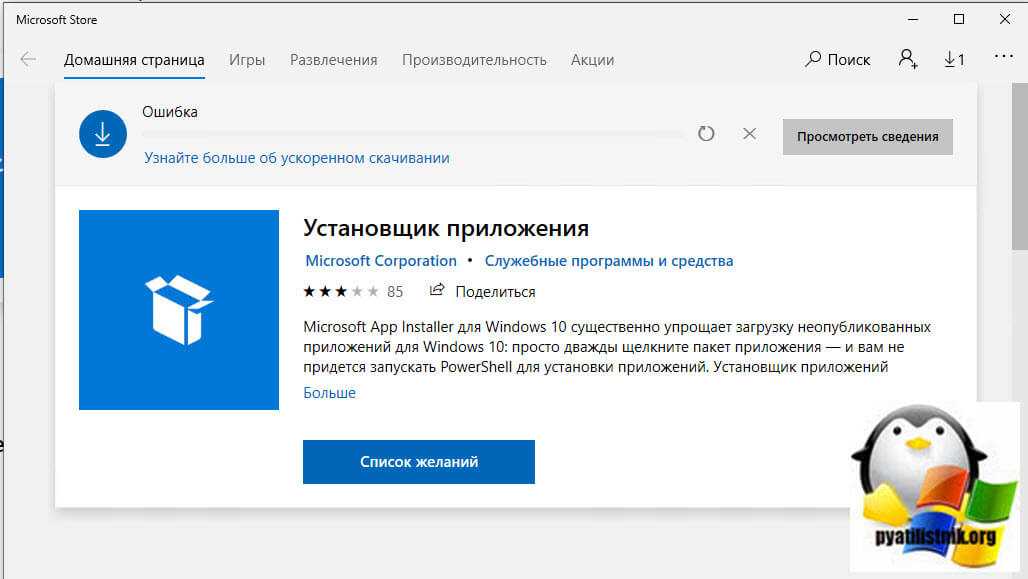
Task: Click the blue download arrow circle icon
Action: click(x=103, y=134)
